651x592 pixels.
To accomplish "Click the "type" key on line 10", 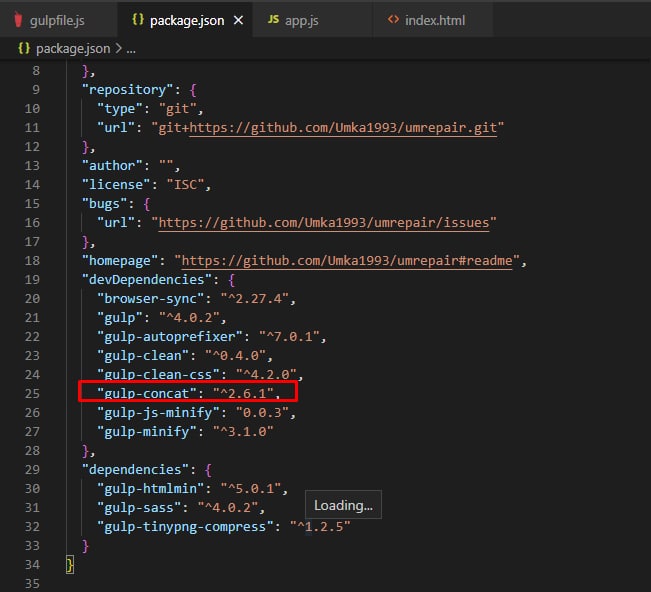I will (120, 108).
